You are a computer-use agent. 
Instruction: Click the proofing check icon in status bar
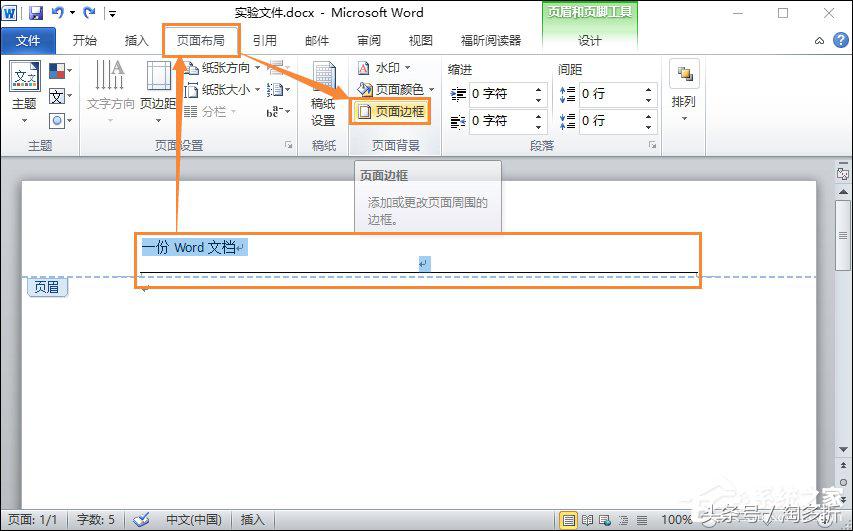point(141,520)
